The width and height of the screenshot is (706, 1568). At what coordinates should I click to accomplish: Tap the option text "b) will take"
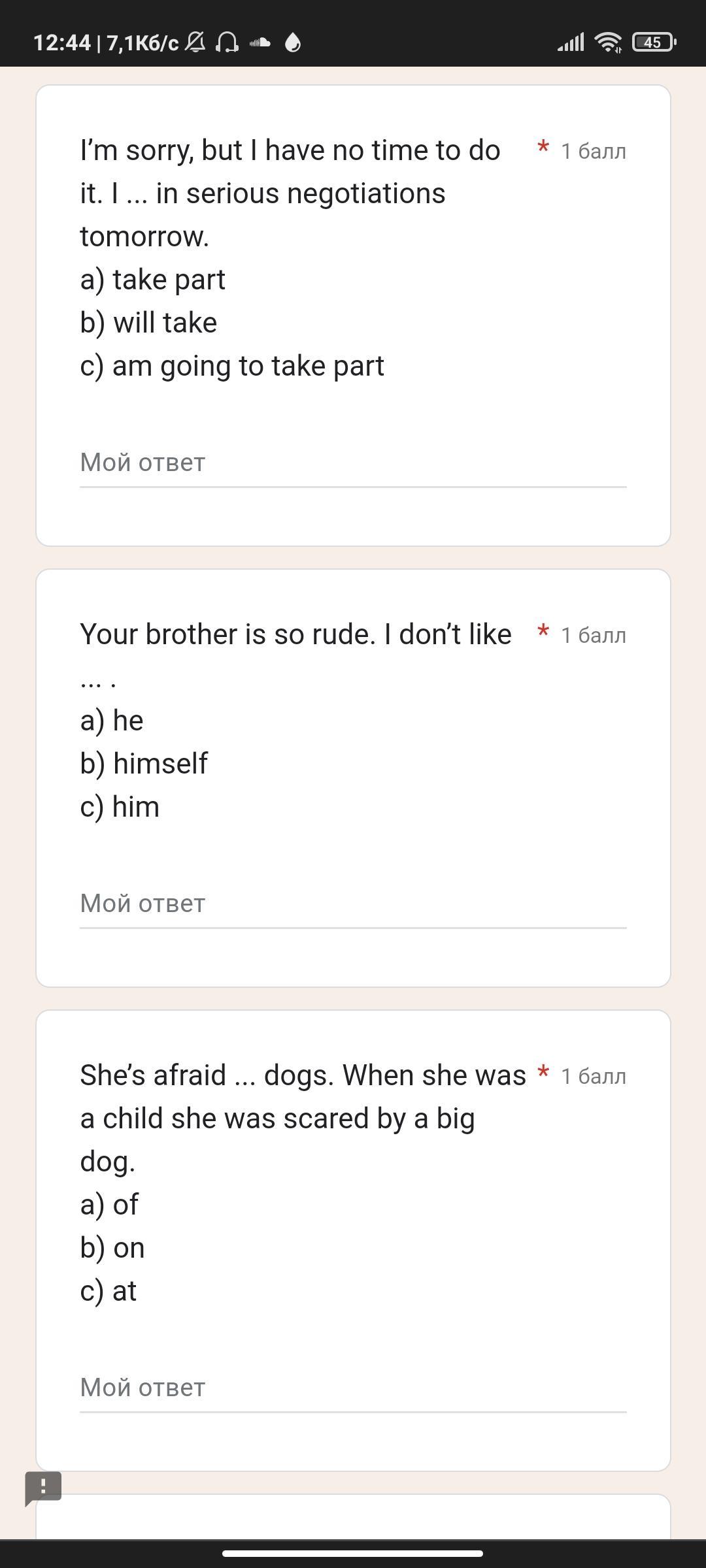pos(148,323)
